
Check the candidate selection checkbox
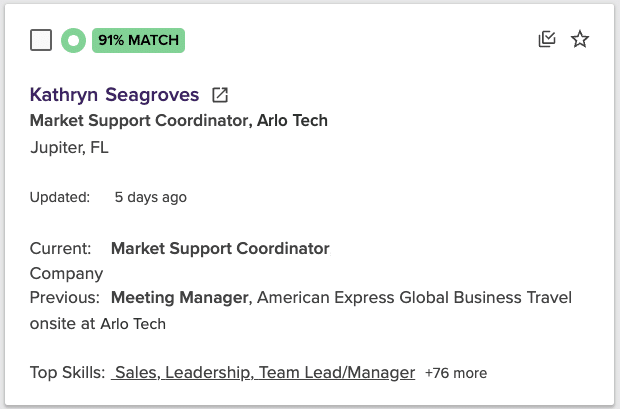pyautogui.click(x=41, y=40)
